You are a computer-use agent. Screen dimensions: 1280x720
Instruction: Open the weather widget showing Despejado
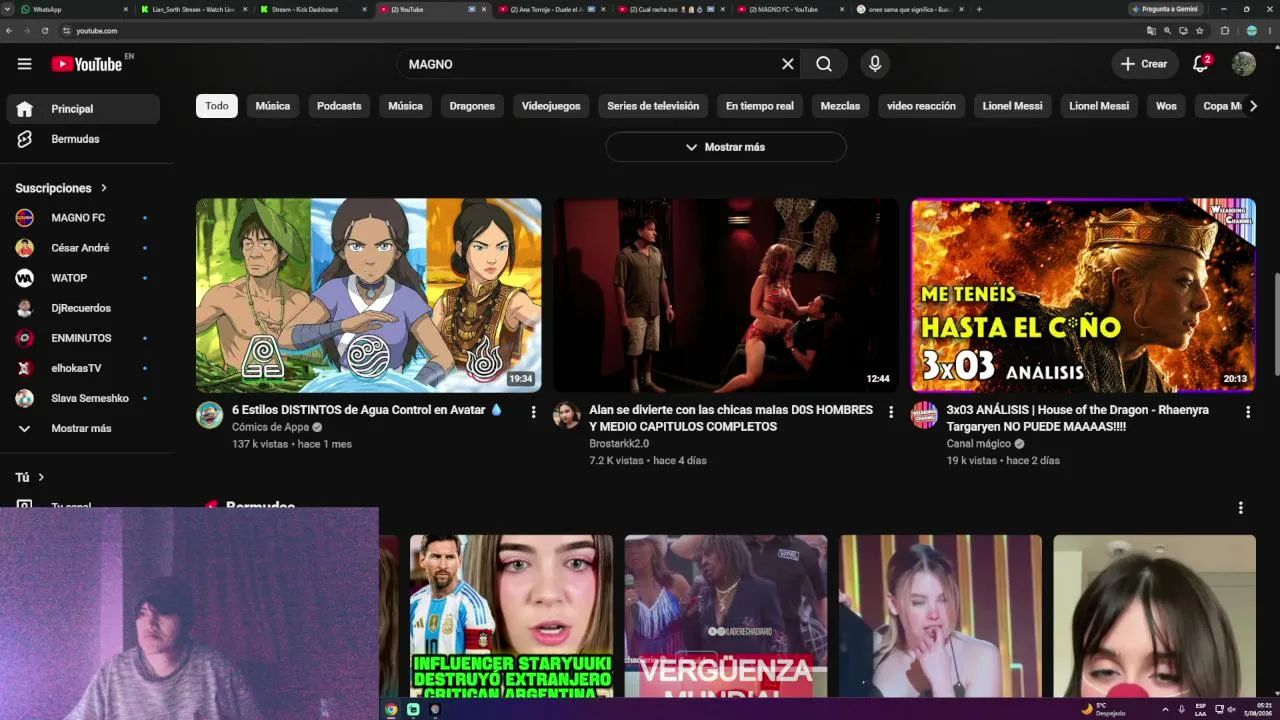pos(1103,709)
